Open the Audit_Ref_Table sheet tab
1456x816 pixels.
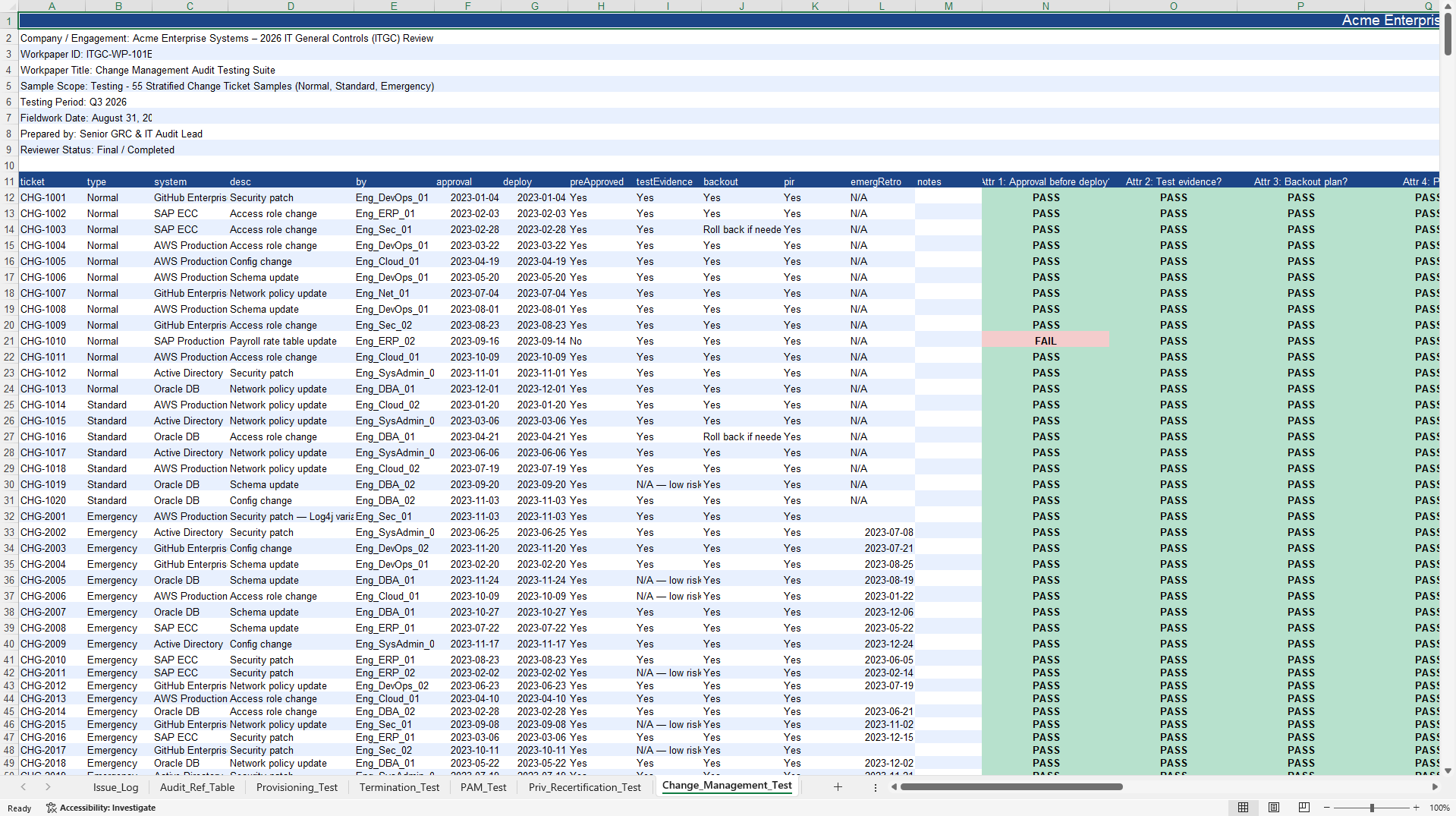197,787
